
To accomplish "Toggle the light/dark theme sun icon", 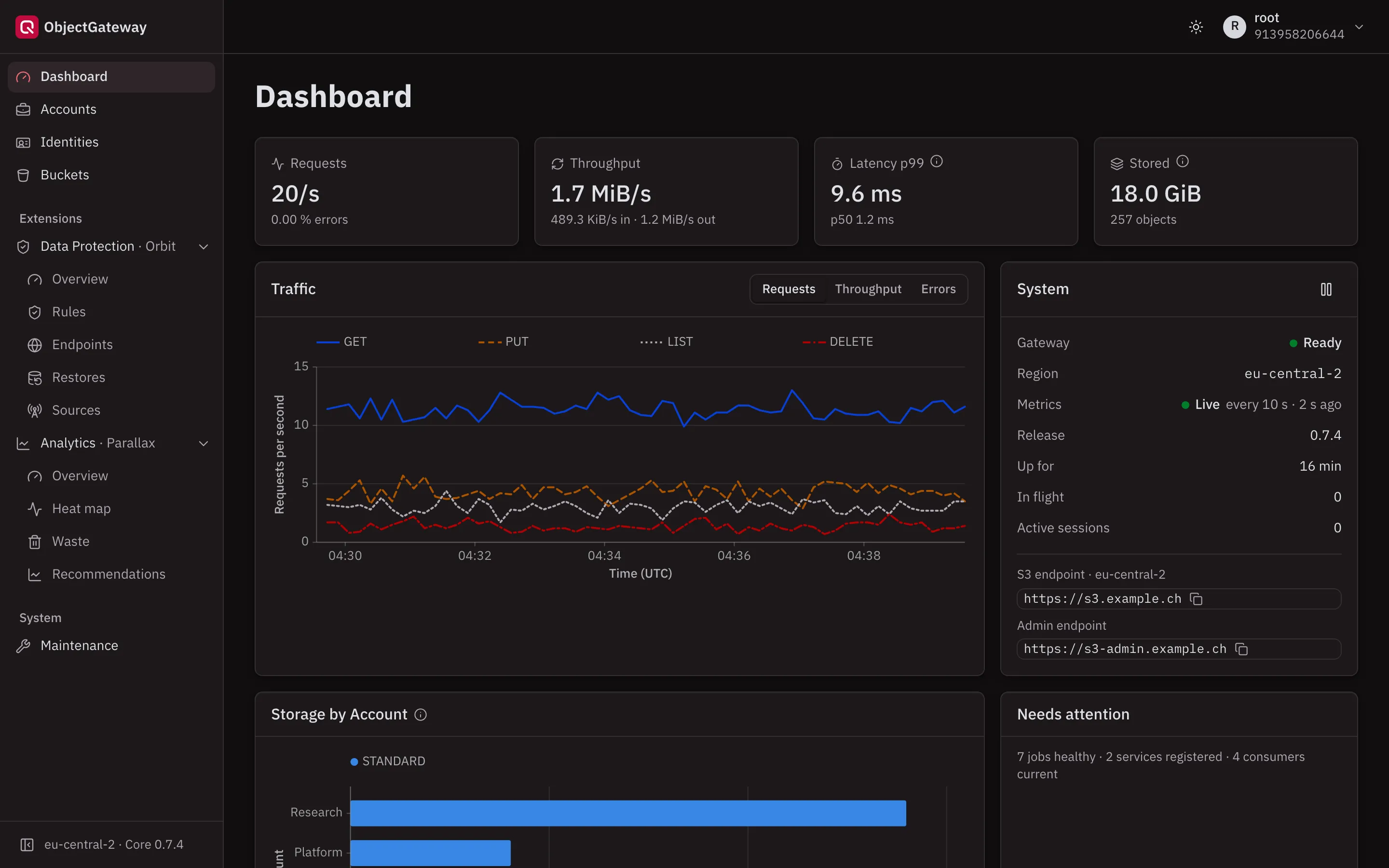I will click(1196, 27).
